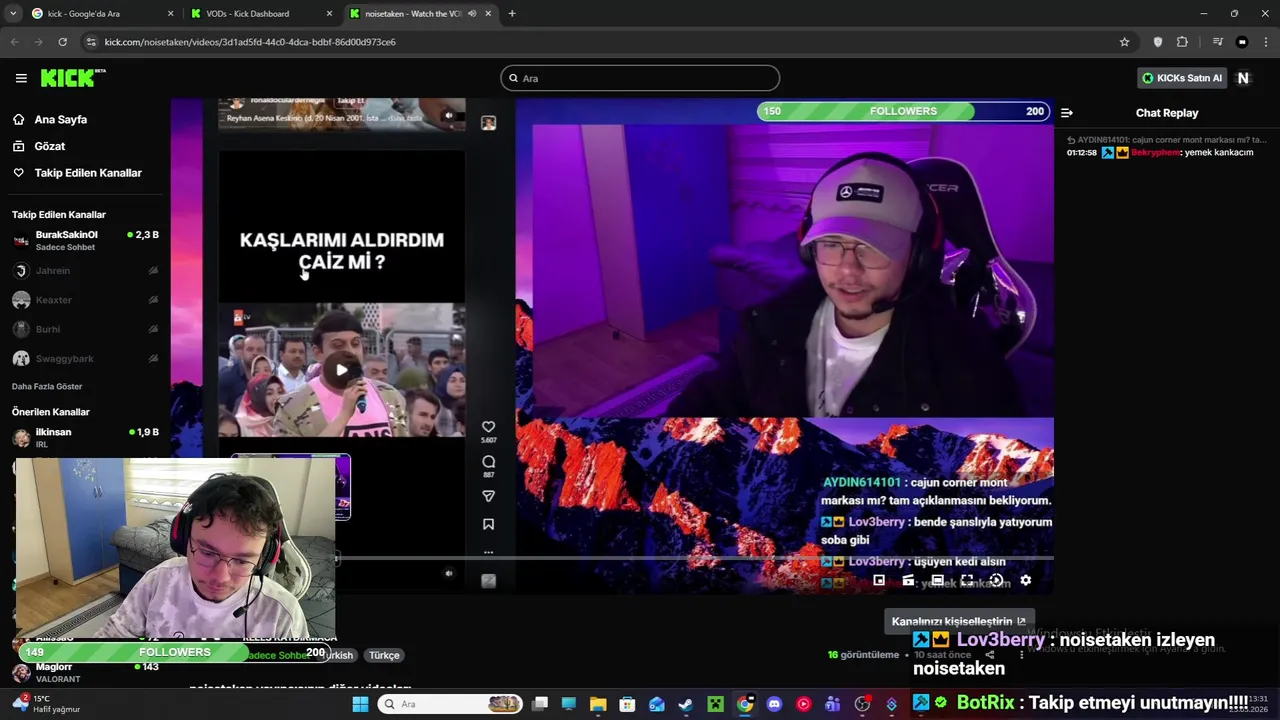Enter fullscreen in the video player
1280x720 pixels.
click(x=967, y=580)
